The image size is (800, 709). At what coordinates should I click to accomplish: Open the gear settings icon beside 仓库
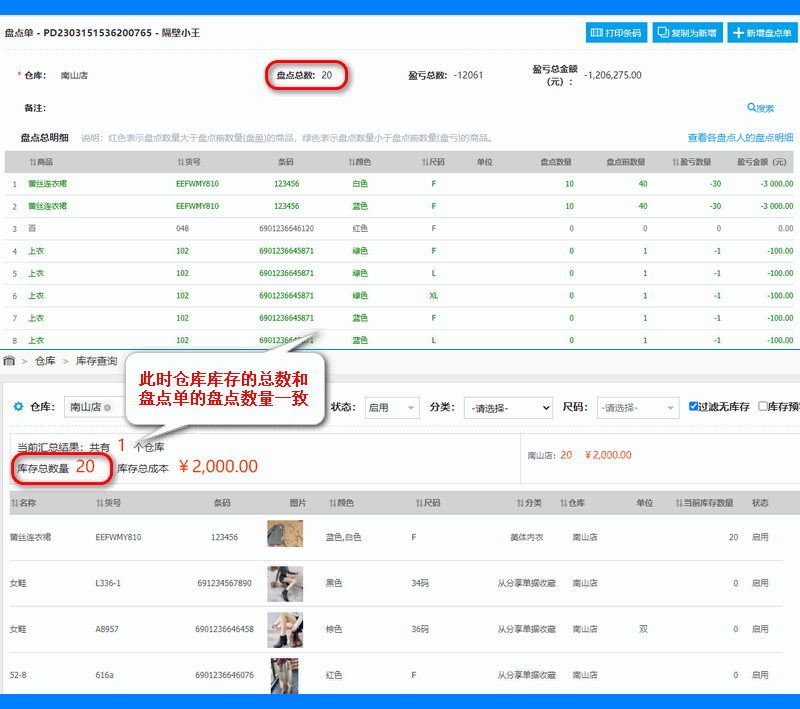(x=18, y=407)
